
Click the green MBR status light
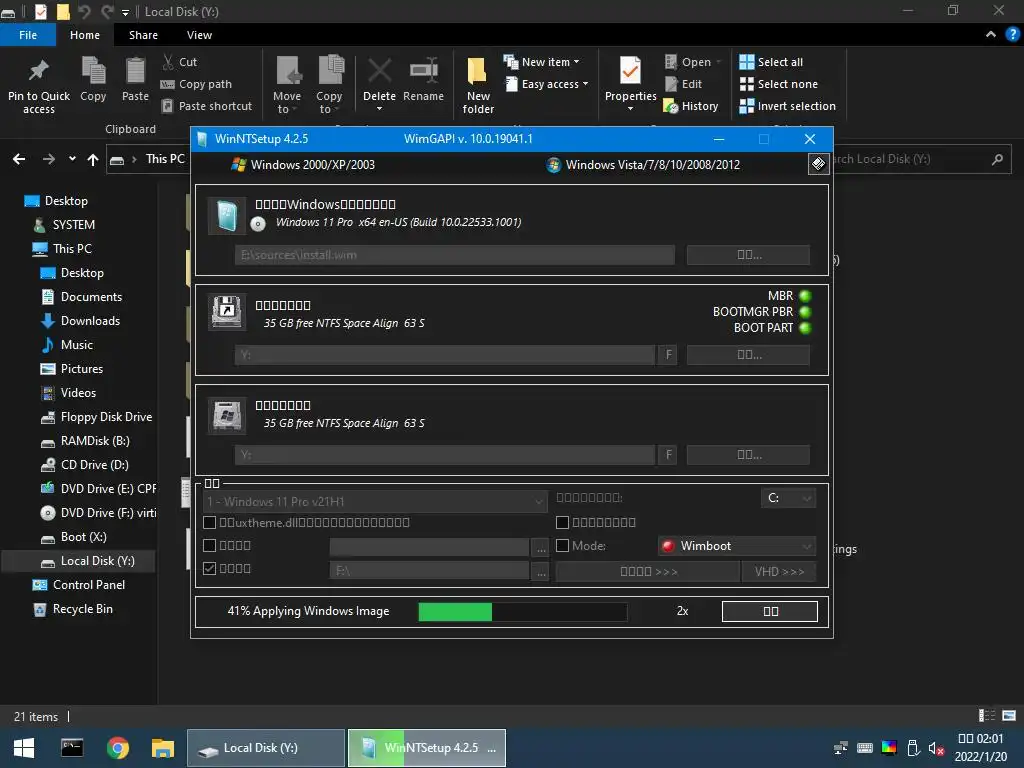(x=805, y=296)
